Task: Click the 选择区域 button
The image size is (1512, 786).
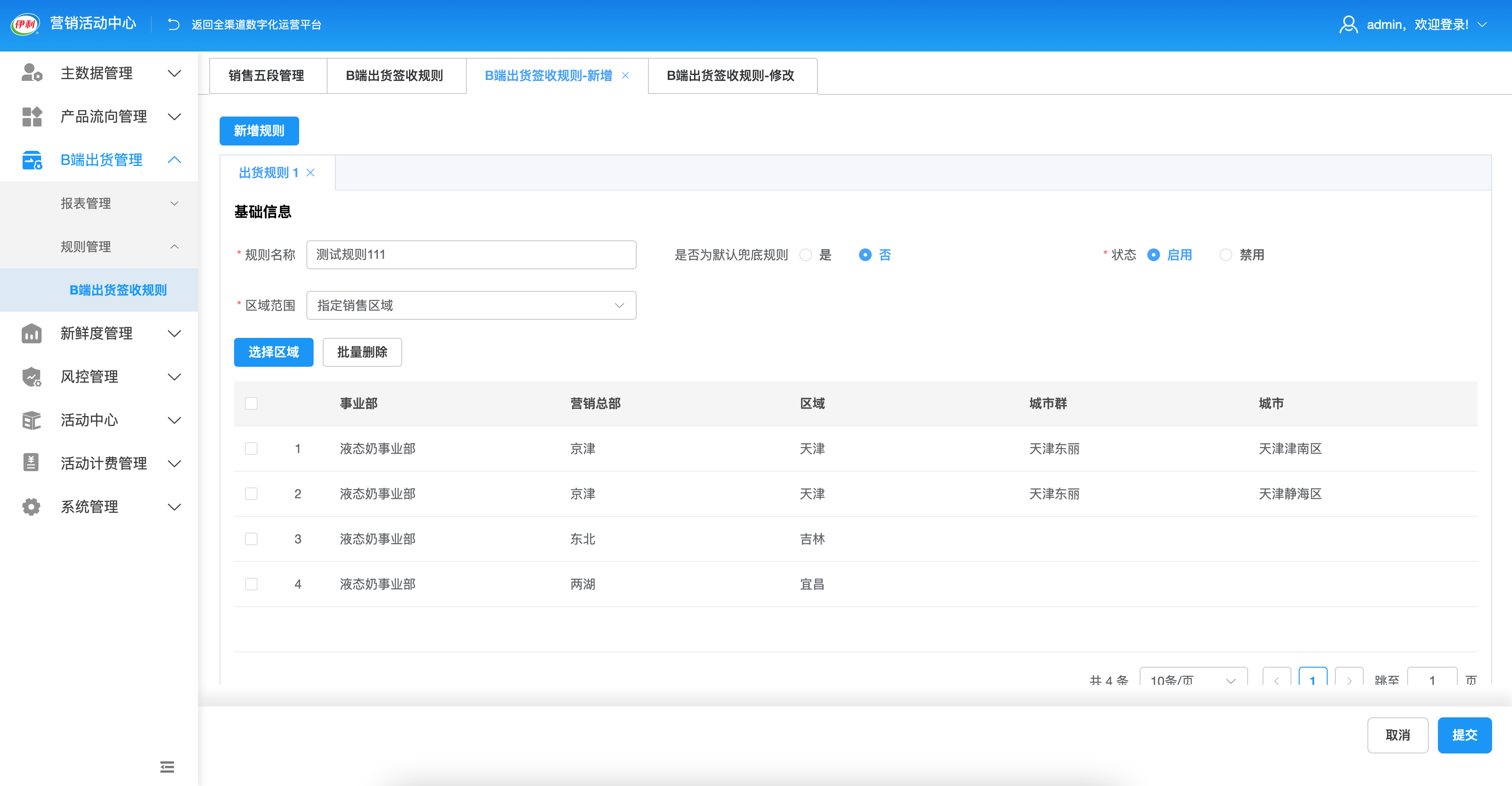Action: [x=273, y=352]
